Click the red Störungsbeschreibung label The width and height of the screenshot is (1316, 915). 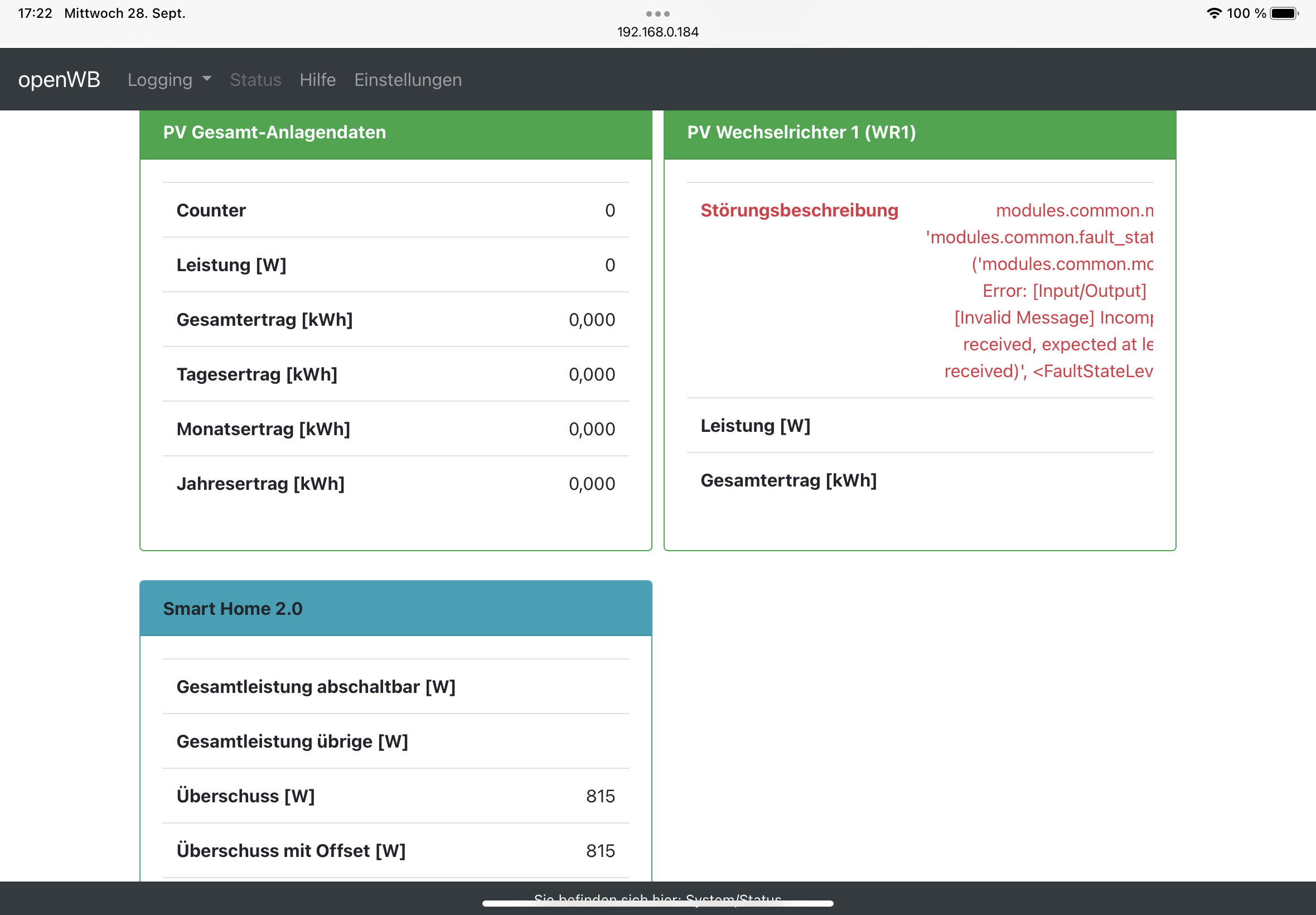pos(799,210)
